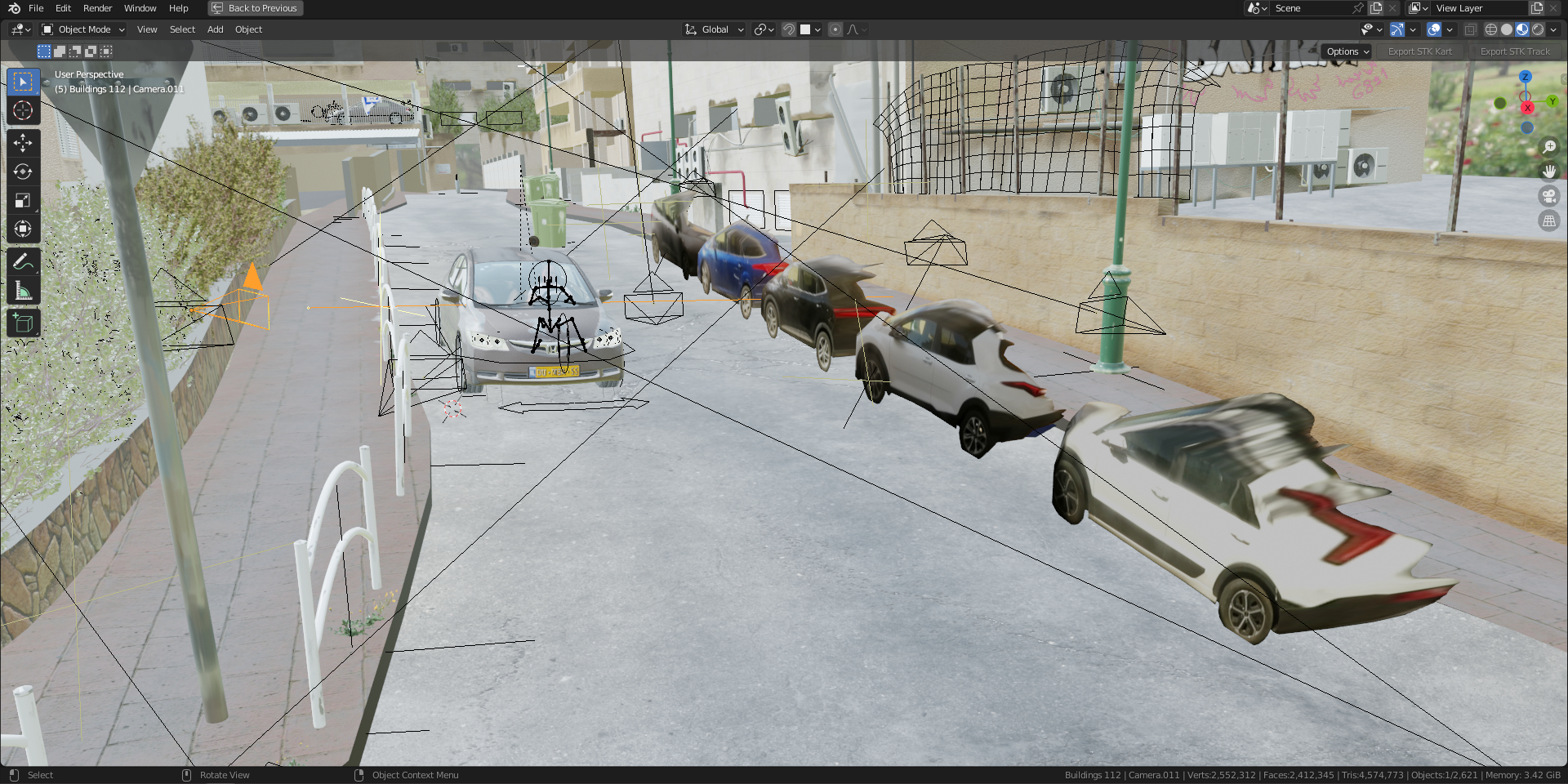Activate the Measure tool

[x=23, y=291]
